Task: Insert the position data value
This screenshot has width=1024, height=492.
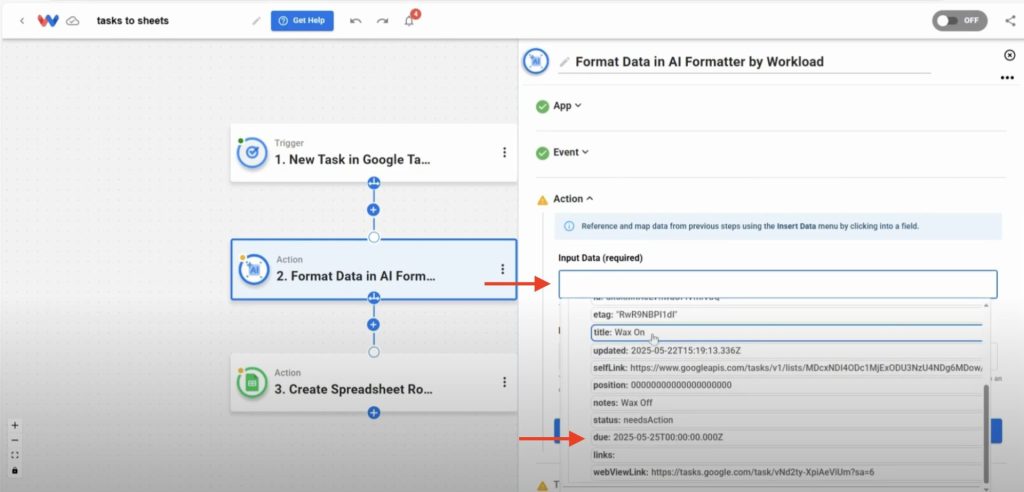Action: 786,385
